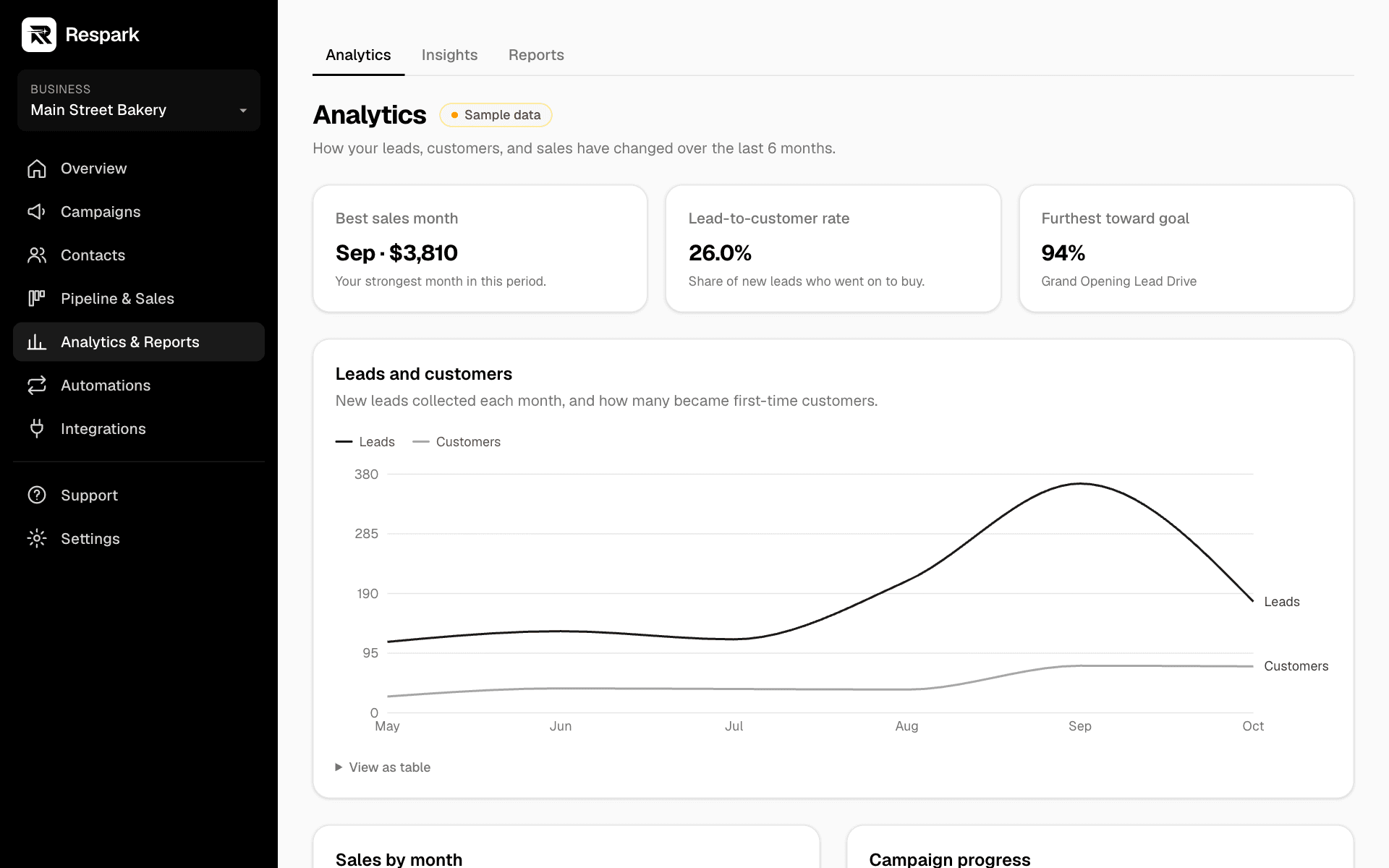Click the Customers line end label
The image size is (1389, 868).
tap(1296, 666)
